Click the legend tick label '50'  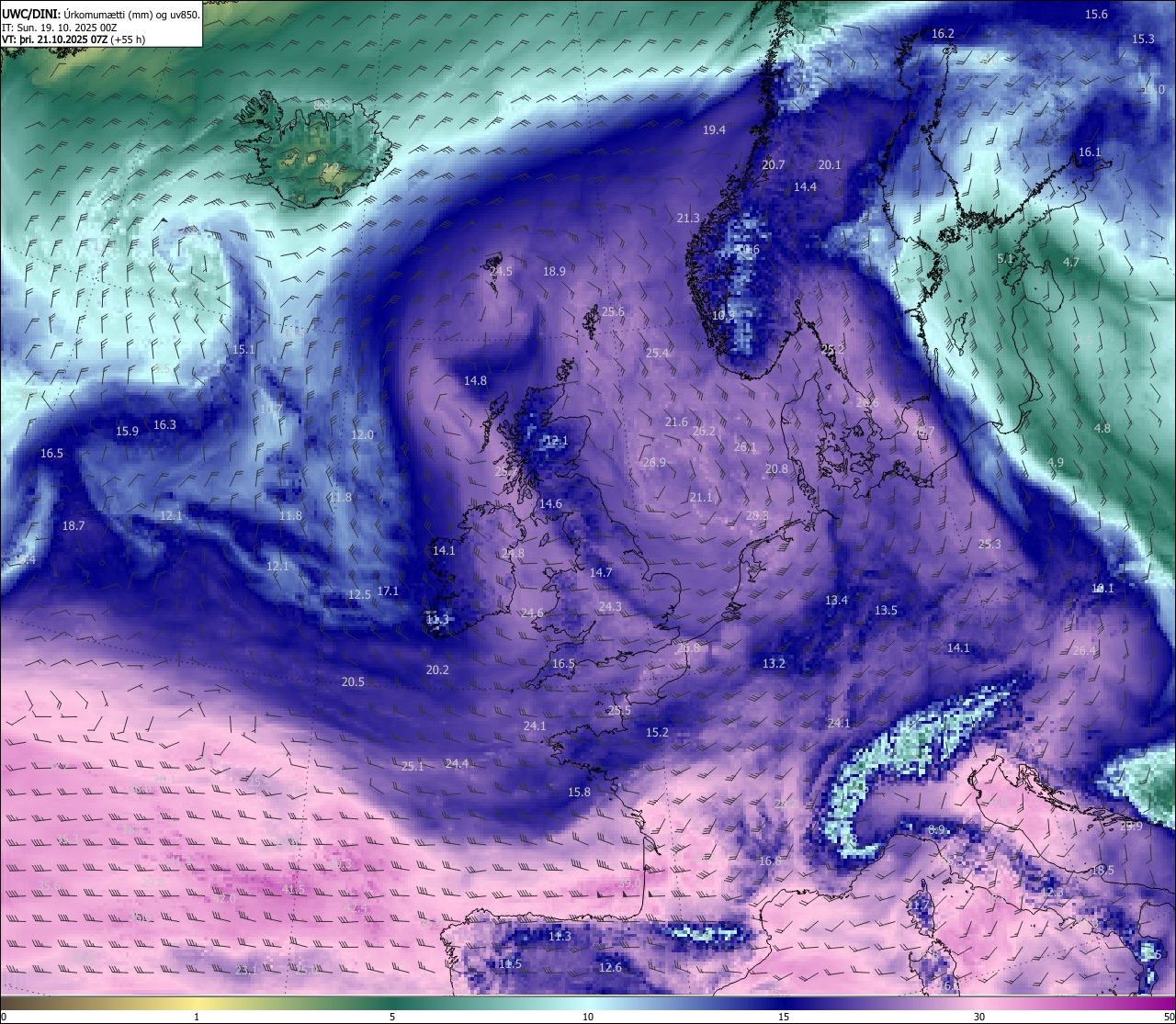[1169, 1017]
